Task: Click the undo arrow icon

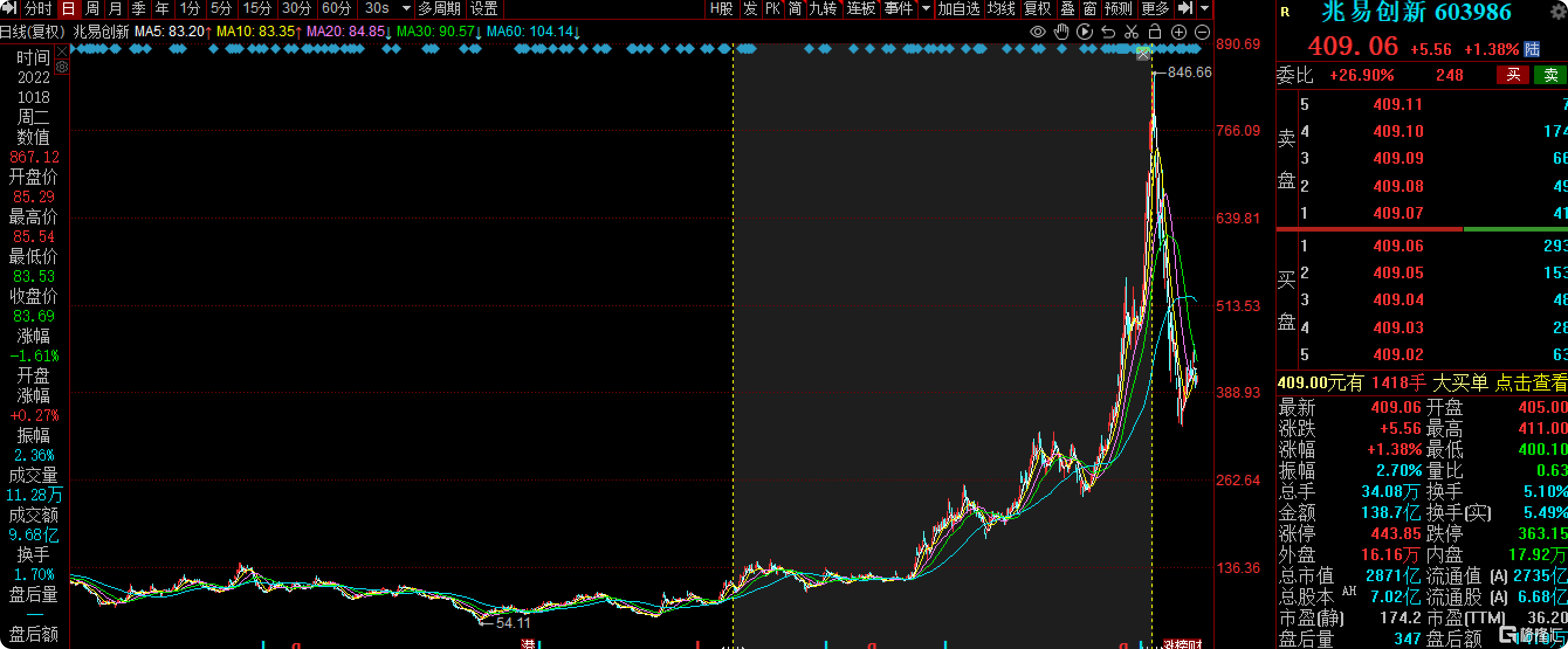Action: [1109, 32]
